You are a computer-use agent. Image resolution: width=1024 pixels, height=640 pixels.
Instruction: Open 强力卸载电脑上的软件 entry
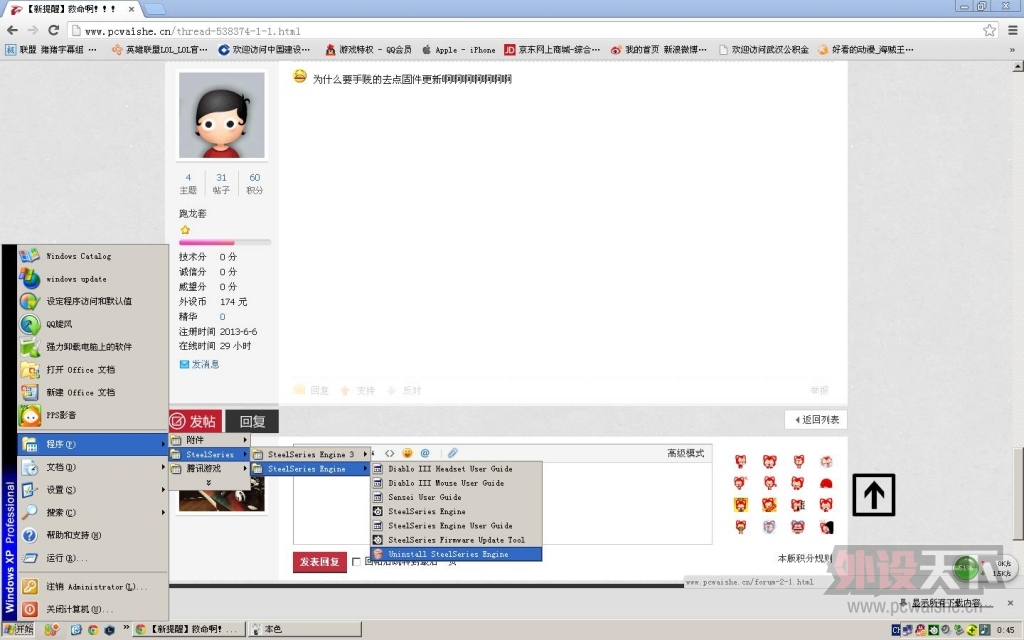93,347
